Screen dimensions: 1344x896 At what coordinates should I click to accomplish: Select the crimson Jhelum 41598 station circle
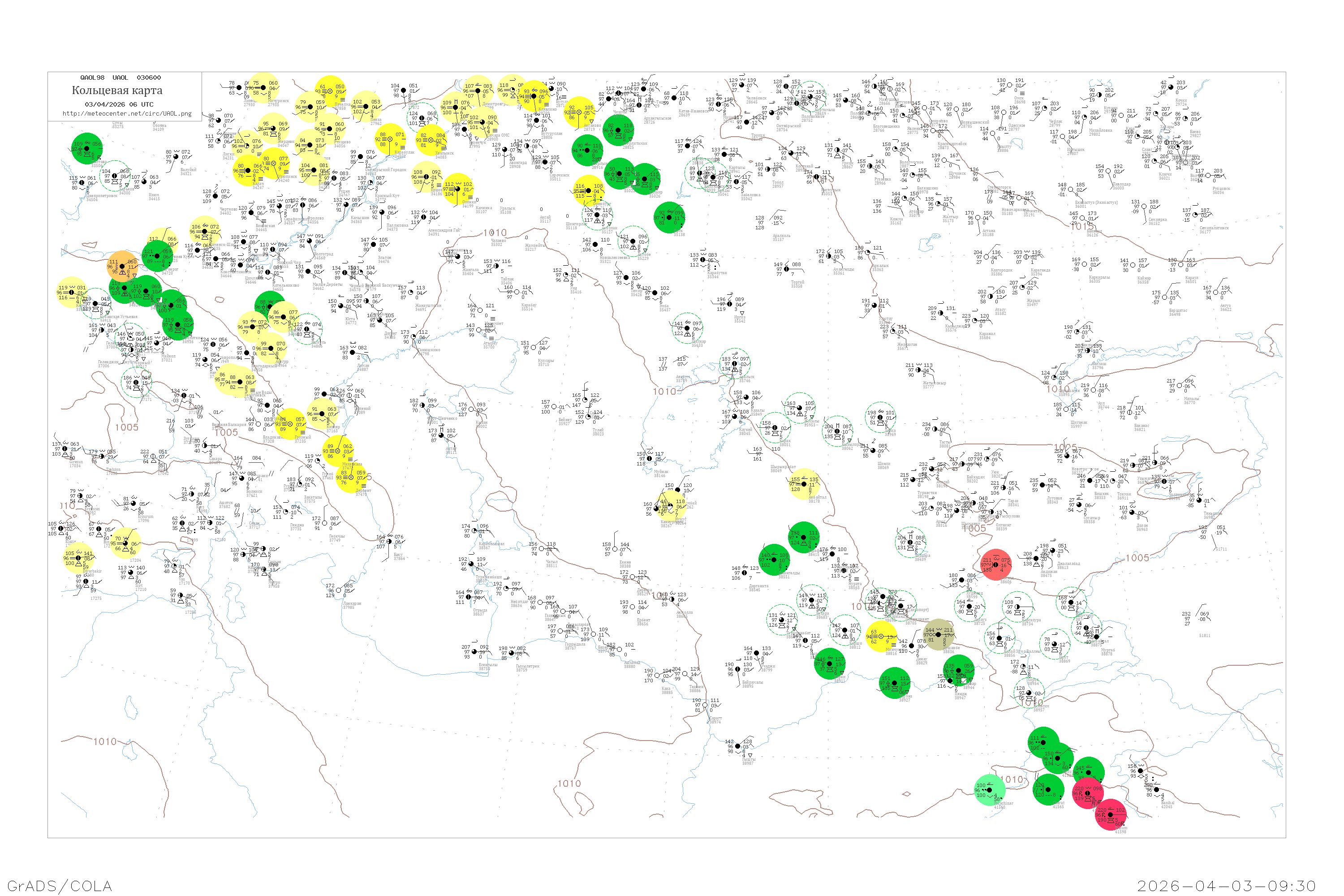1111,815
